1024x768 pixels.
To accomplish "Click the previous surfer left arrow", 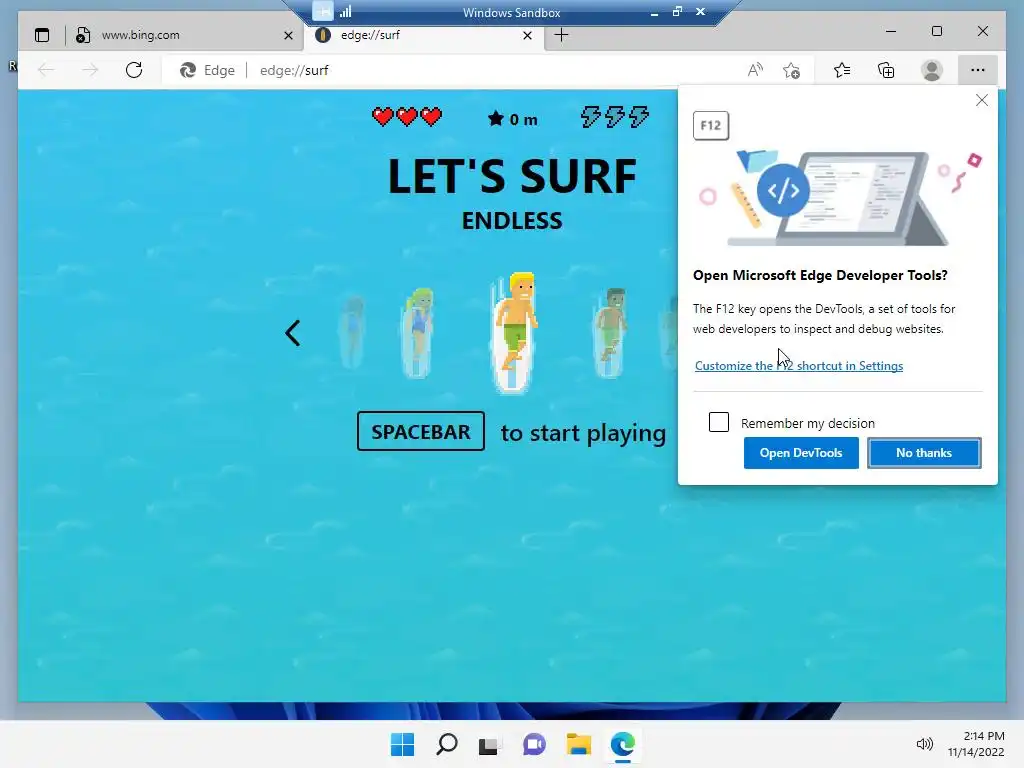I will click(x=293, y=333).
